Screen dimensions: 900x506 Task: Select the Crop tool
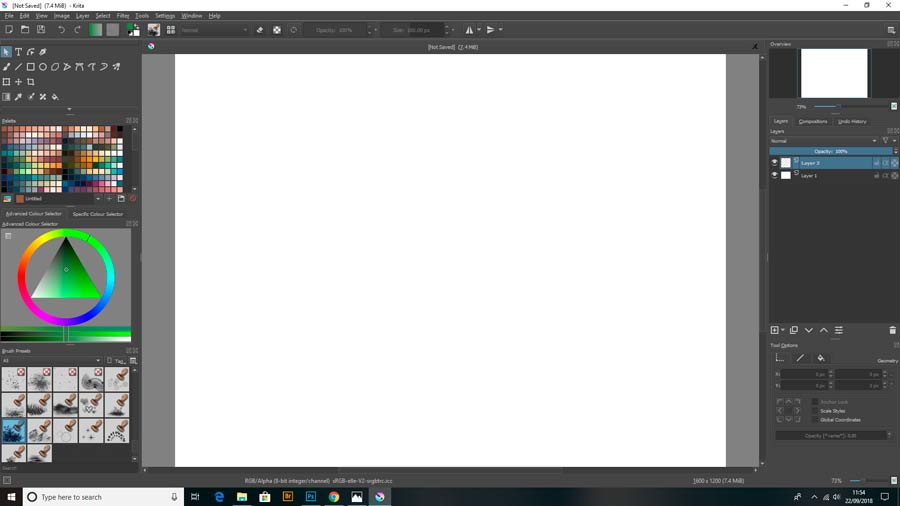point(30,82)
